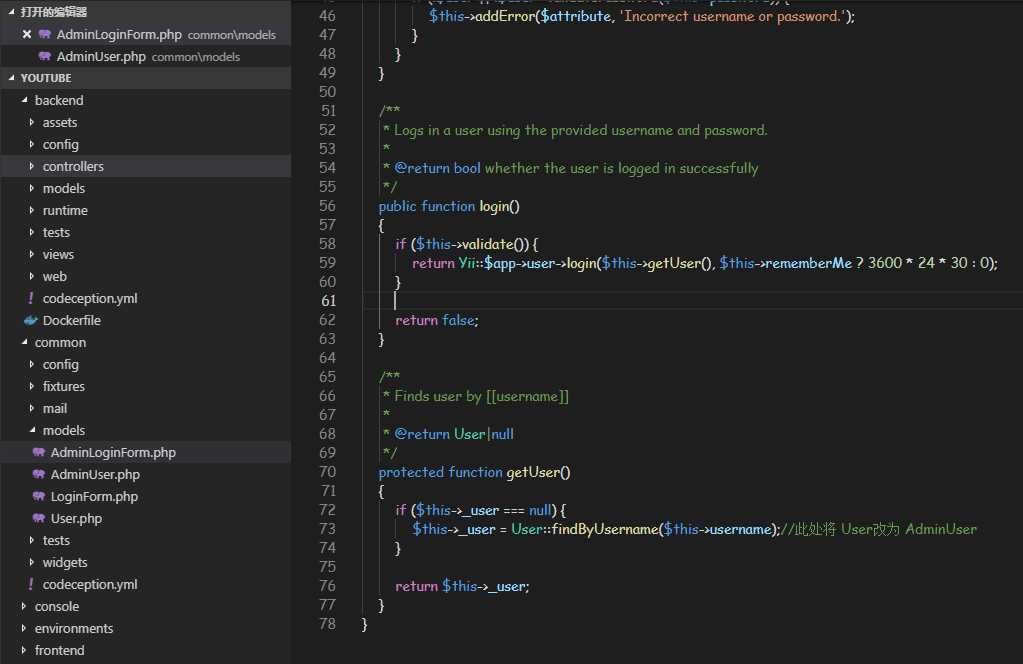The width and height of the screenshot is (1023, 664).
Task: Expand the backend models folder
Action: [31, 189]
